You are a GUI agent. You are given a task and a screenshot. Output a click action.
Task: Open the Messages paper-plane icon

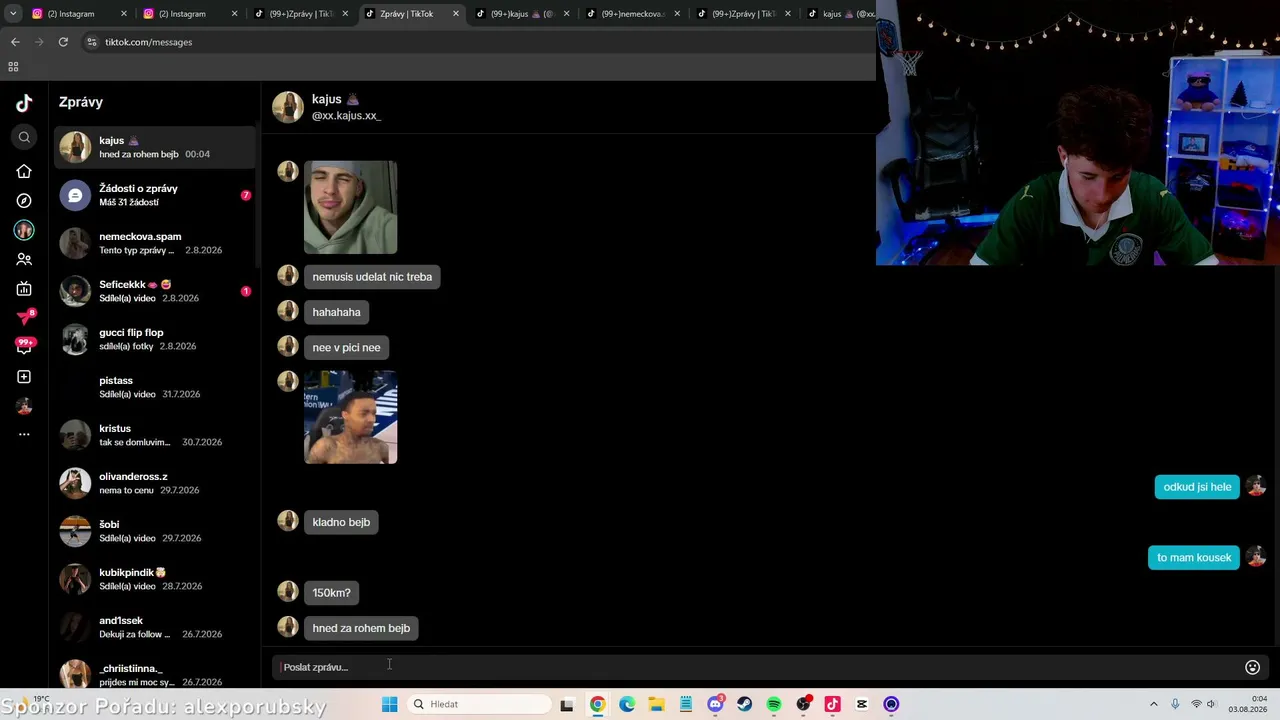(x=24, y=318)
